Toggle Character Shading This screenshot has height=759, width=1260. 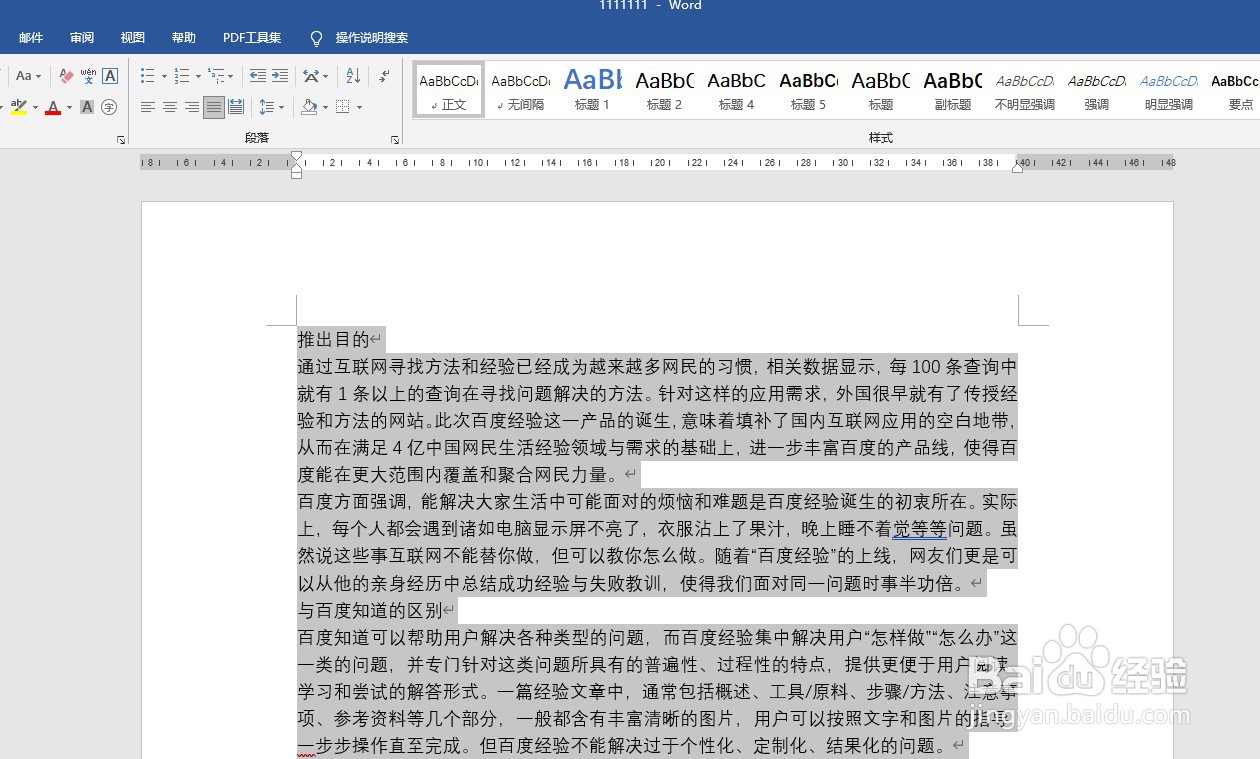[x=88, y=107]
